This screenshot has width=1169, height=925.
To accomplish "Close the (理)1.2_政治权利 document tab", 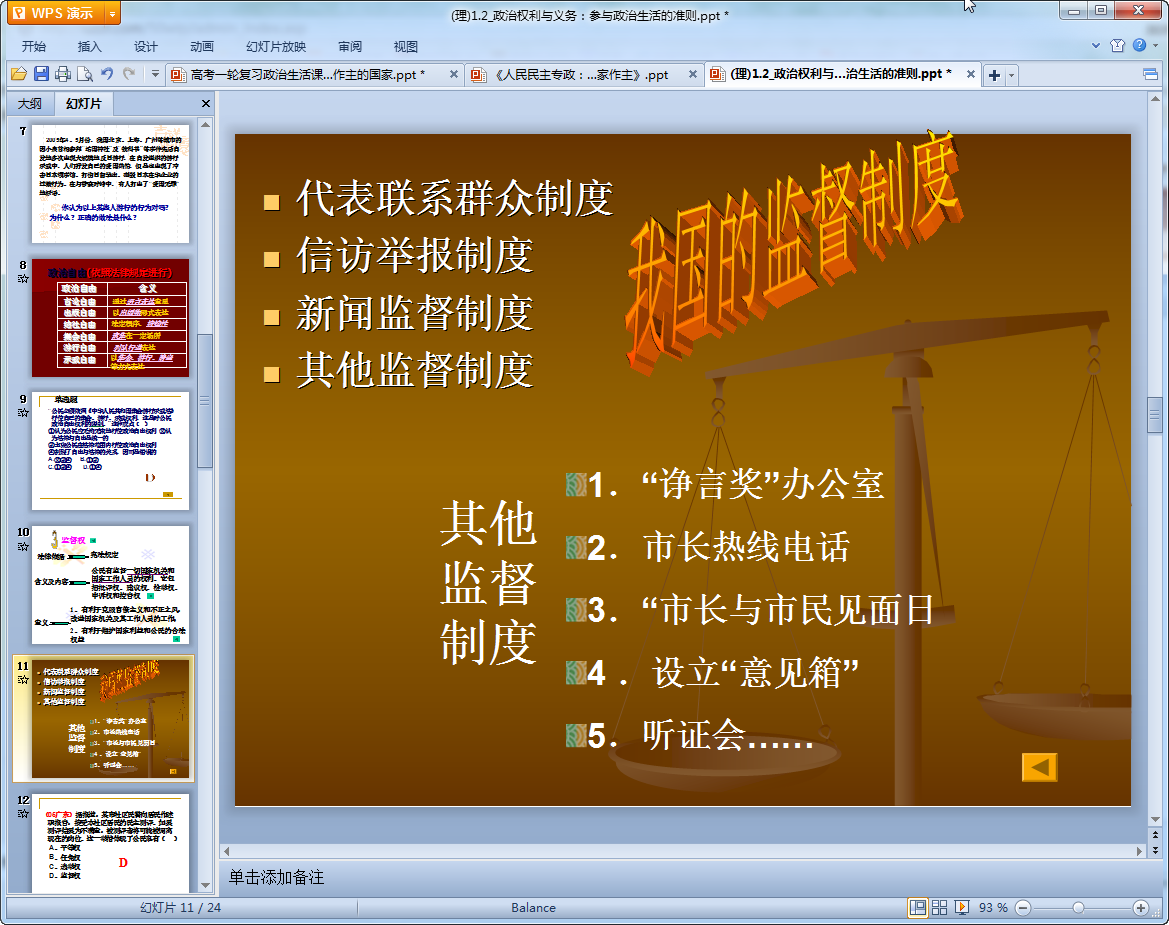I will point(971,75).
